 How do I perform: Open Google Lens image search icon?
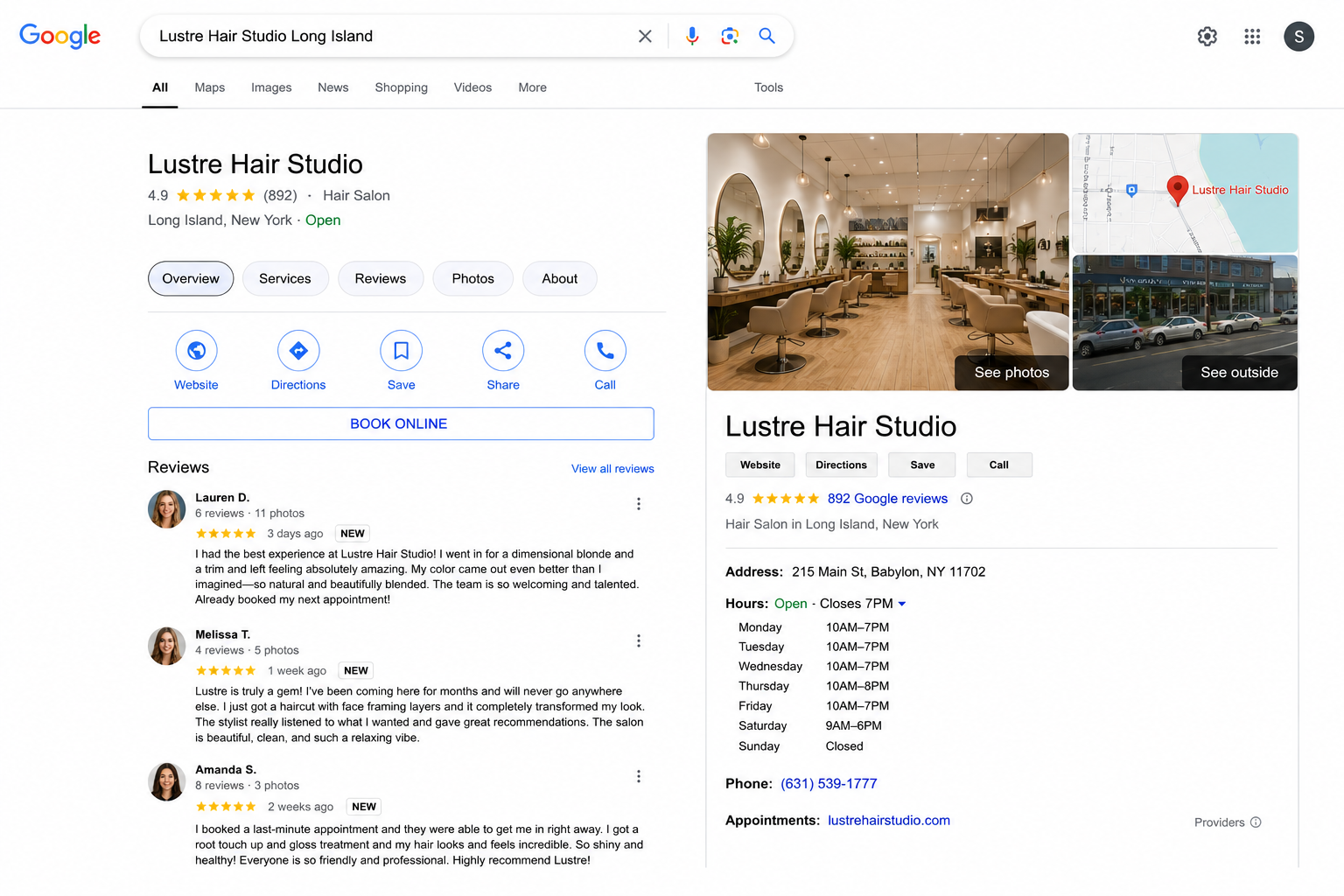[x=730, y=36]
